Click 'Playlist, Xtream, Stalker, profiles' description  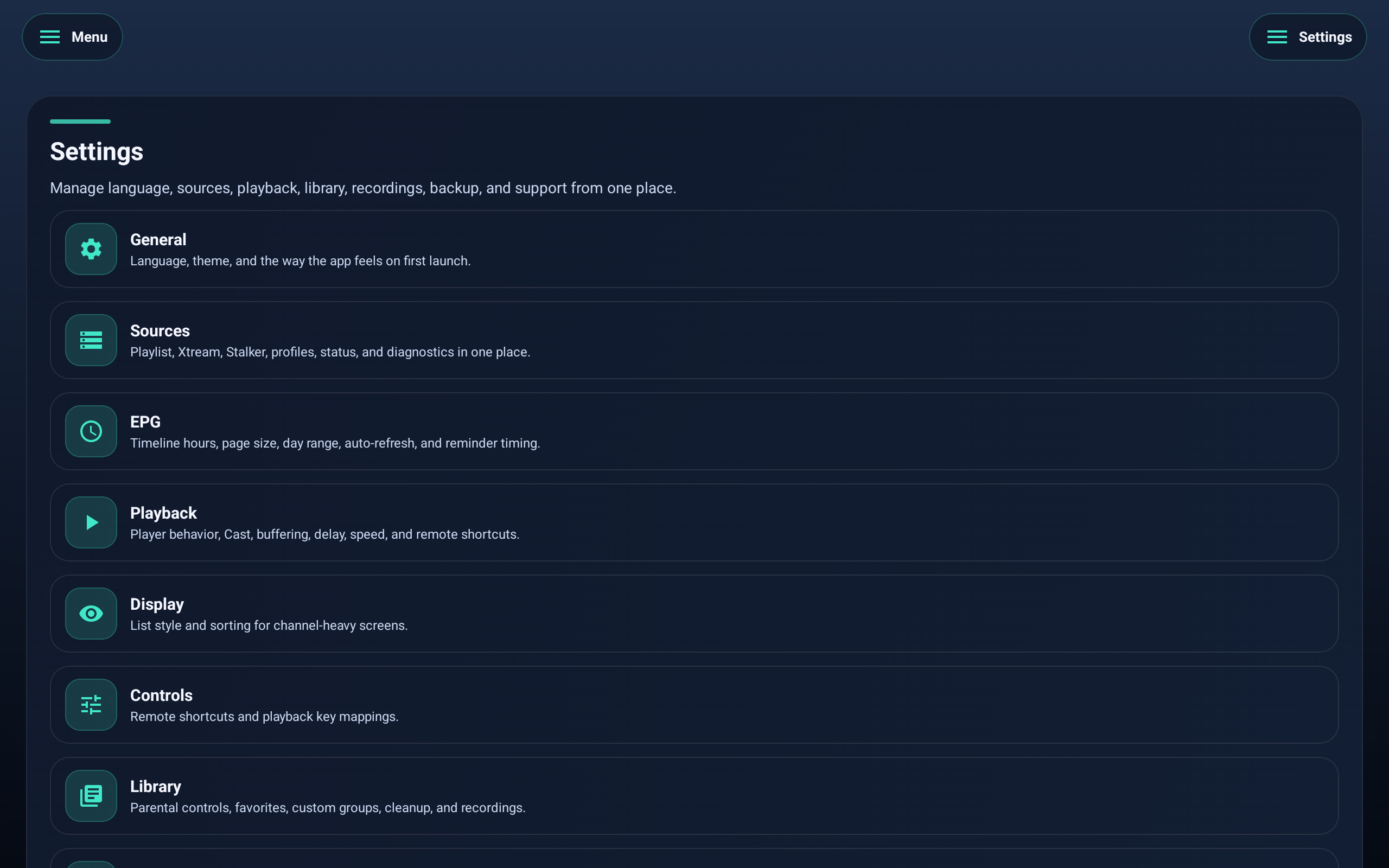pos(330,352)
